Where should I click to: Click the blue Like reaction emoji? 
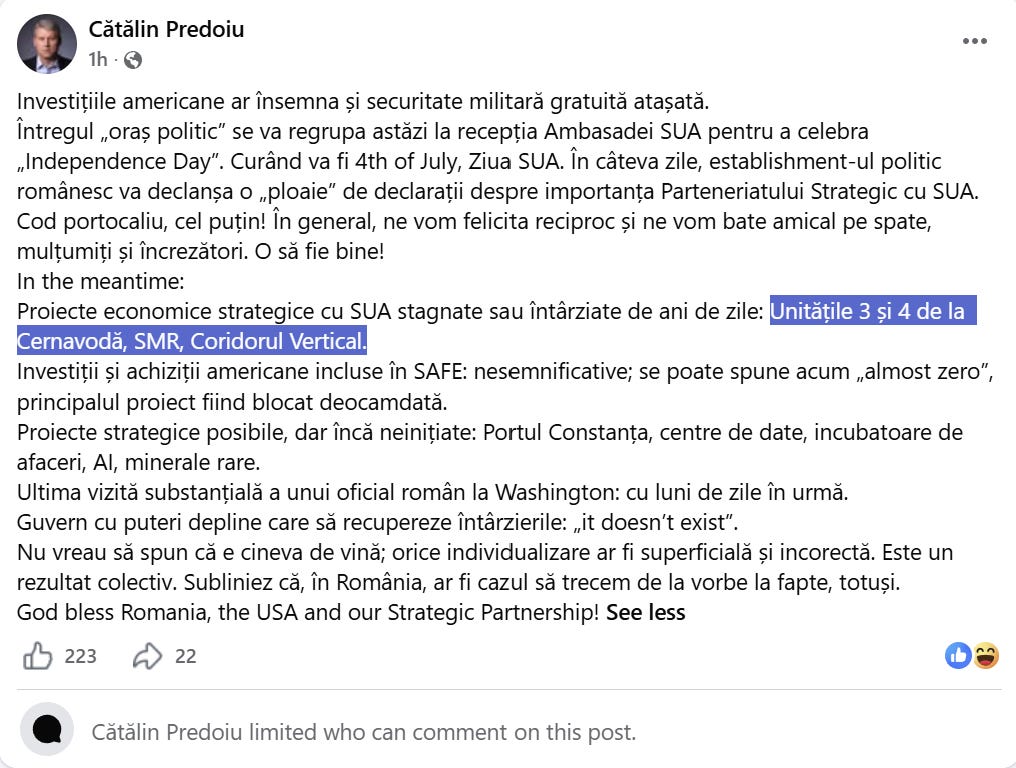(958, 656)
